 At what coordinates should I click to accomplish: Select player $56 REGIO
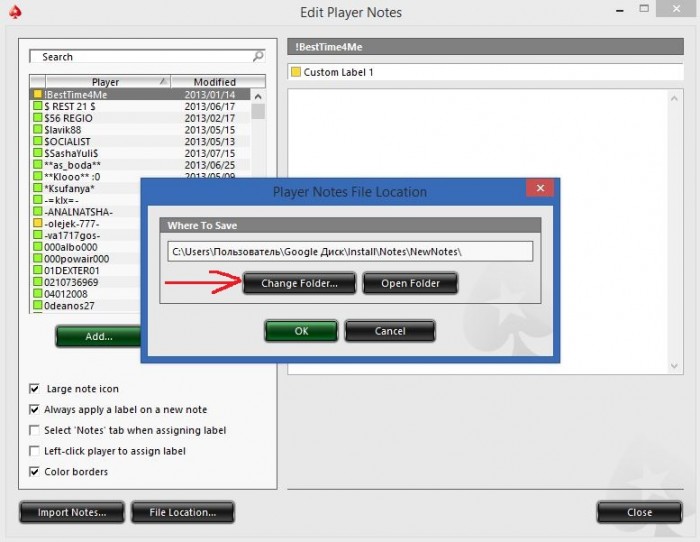tap(140, 118)
